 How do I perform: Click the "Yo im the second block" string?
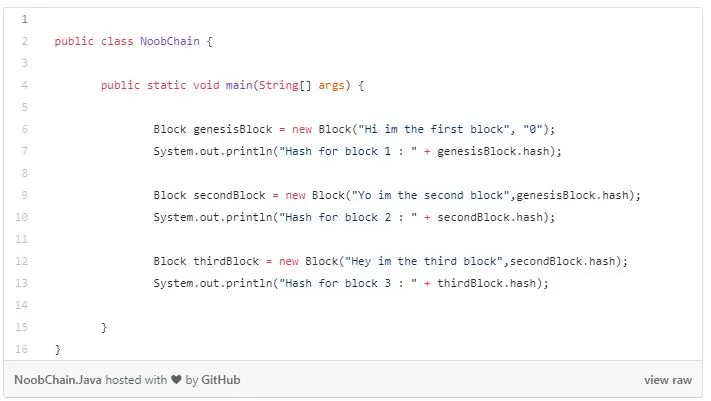pyautogui.click(x=431, y=195)
